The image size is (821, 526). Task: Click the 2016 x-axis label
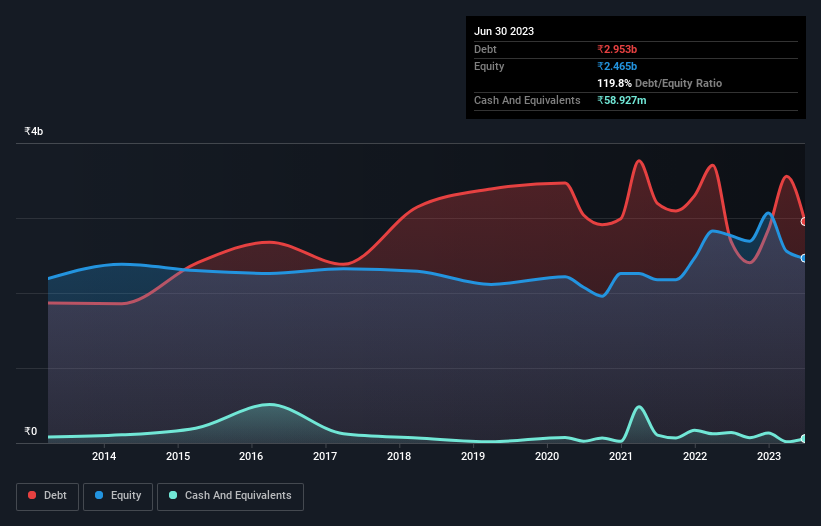click(x=251, y=456)
